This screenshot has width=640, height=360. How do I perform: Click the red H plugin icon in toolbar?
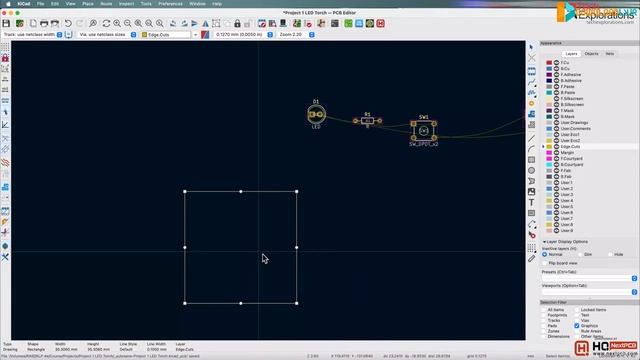pos(380,24)
